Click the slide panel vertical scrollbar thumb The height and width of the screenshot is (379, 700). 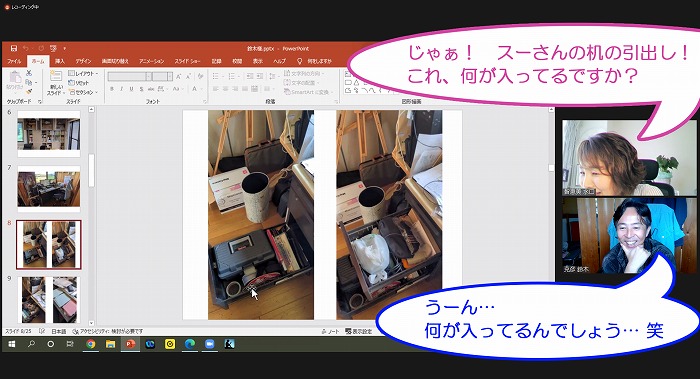(x=92, y=170)
